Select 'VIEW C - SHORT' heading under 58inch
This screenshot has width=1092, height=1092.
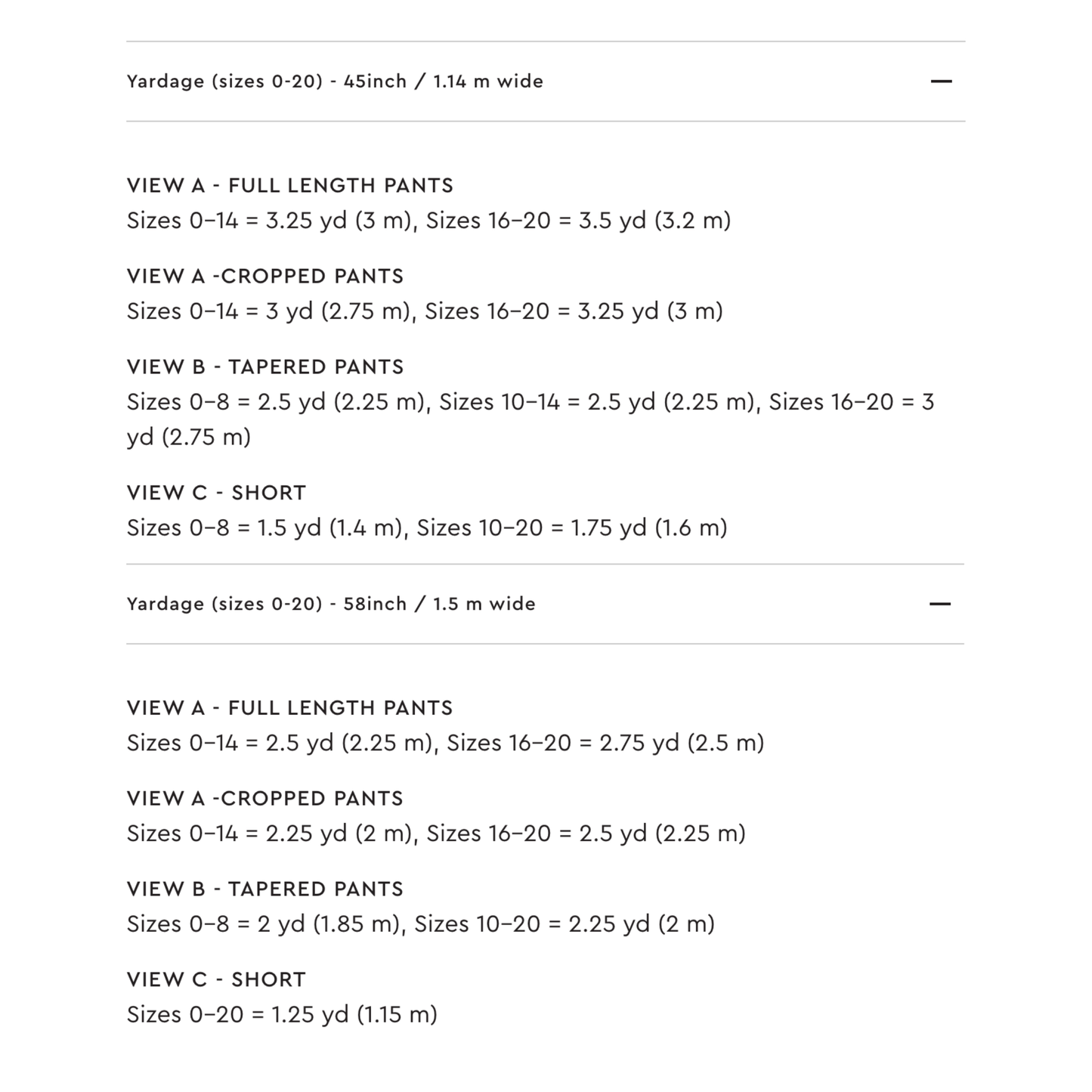(x=217, y=980)
